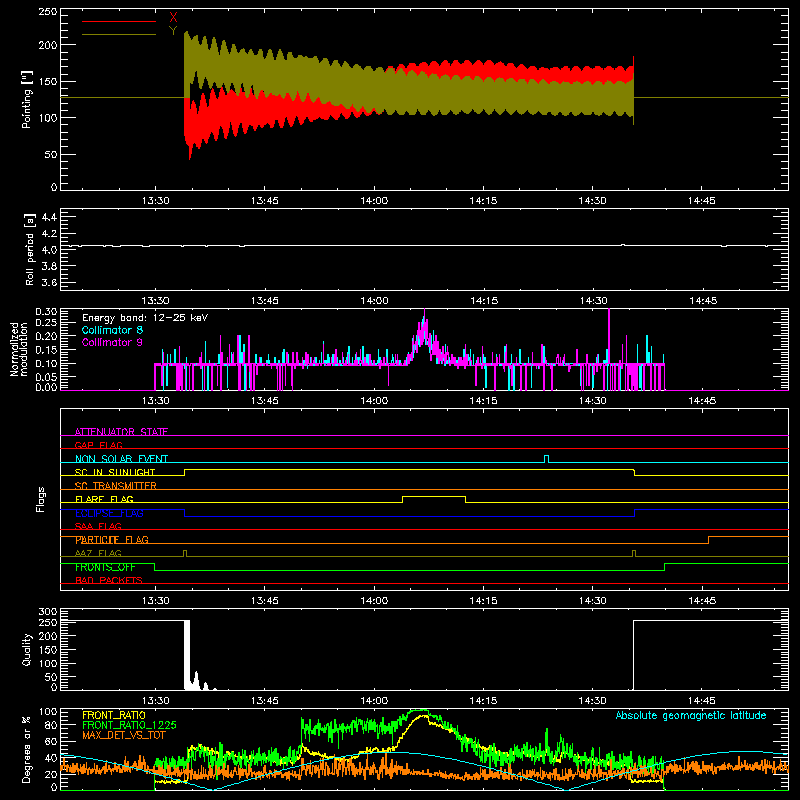This screenshot has width=800, height=800.
Task: Click the 'Normalized modulation' axis title
Action: [x=18, y=349]
